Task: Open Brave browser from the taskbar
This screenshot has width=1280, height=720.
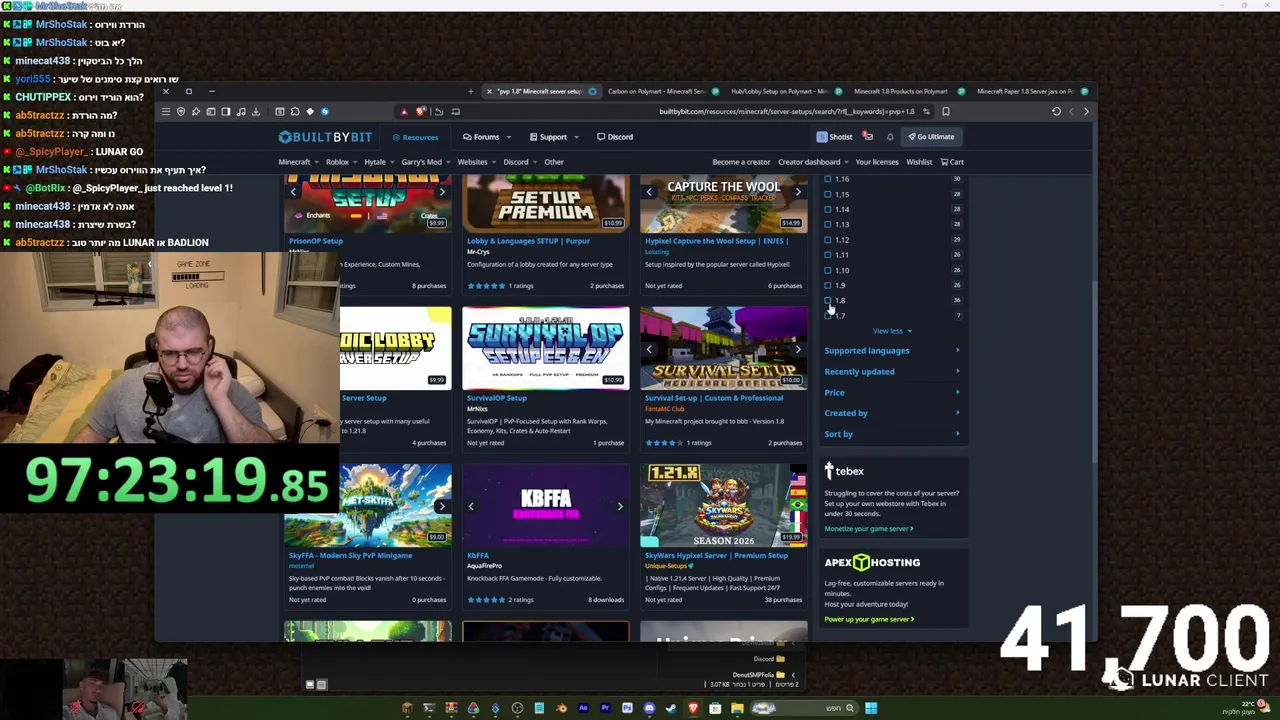Action: pos(693,708)
